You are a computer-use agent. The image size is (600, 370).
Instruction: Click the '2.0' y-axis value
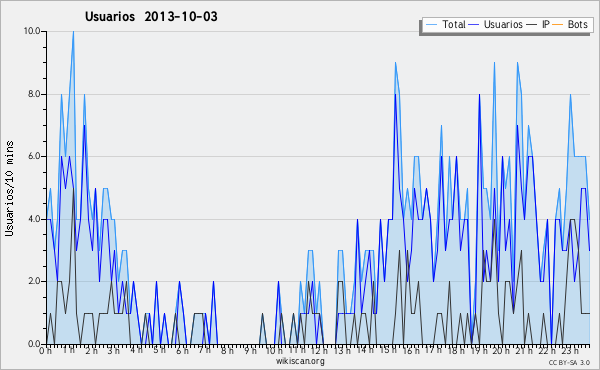point(34,281)
